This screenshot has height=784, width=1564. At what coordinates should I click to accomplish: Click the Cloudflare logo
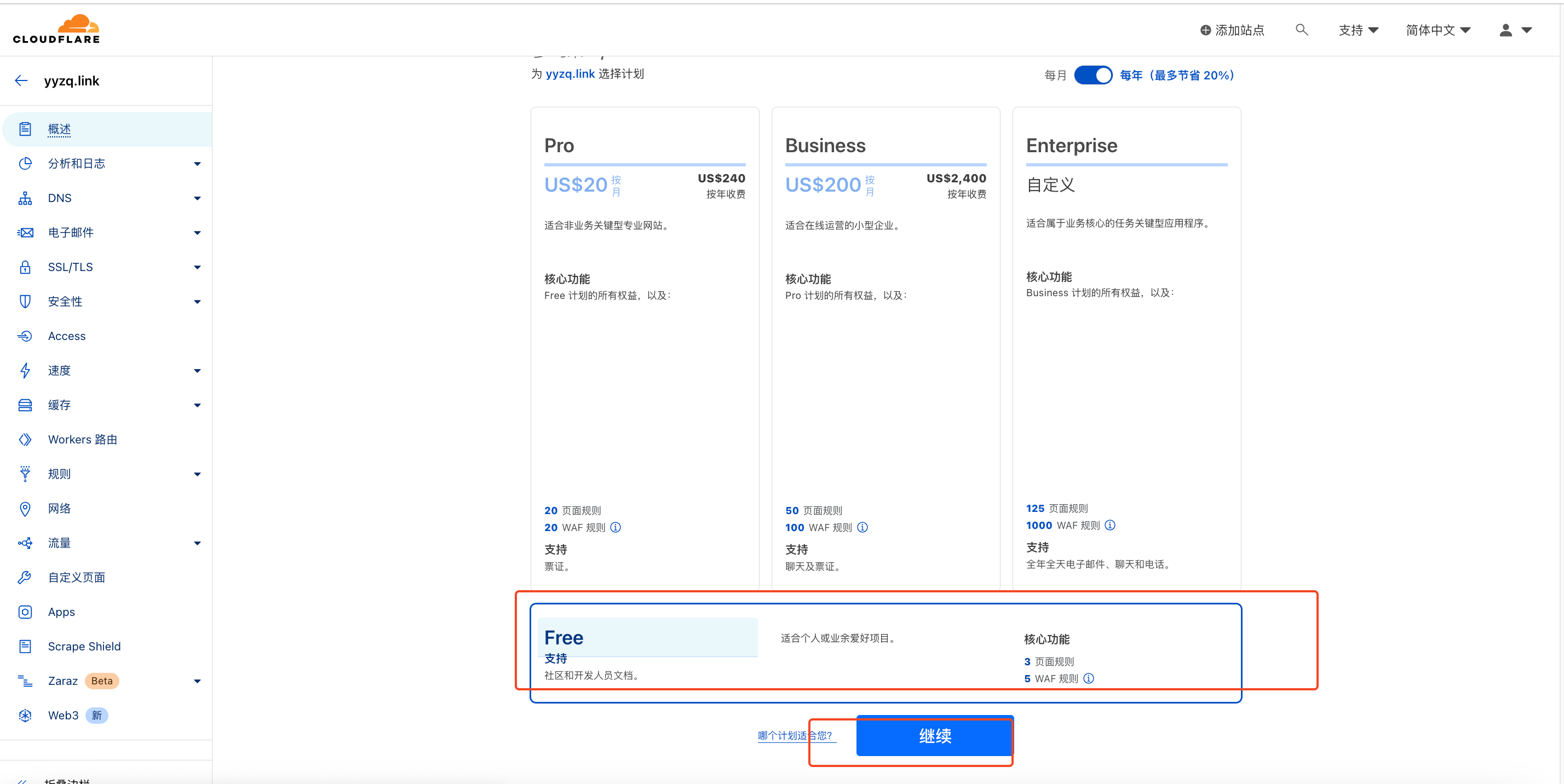click(56, 29)
